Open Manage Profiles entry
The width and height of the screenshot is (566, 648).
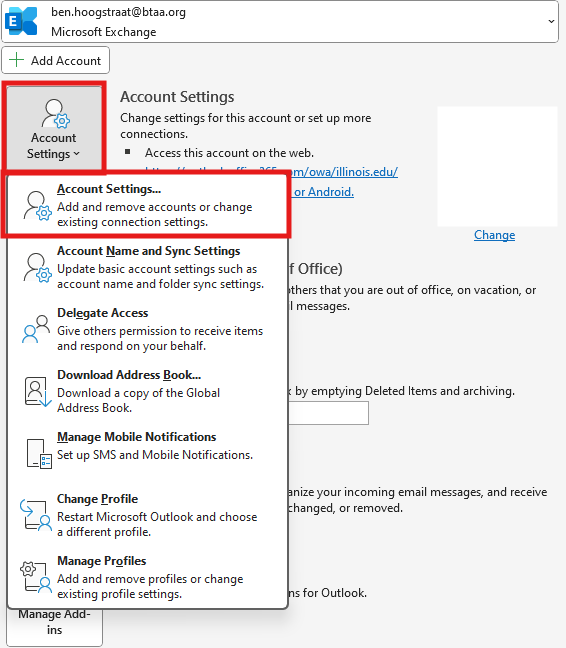[x=147, y=577]
